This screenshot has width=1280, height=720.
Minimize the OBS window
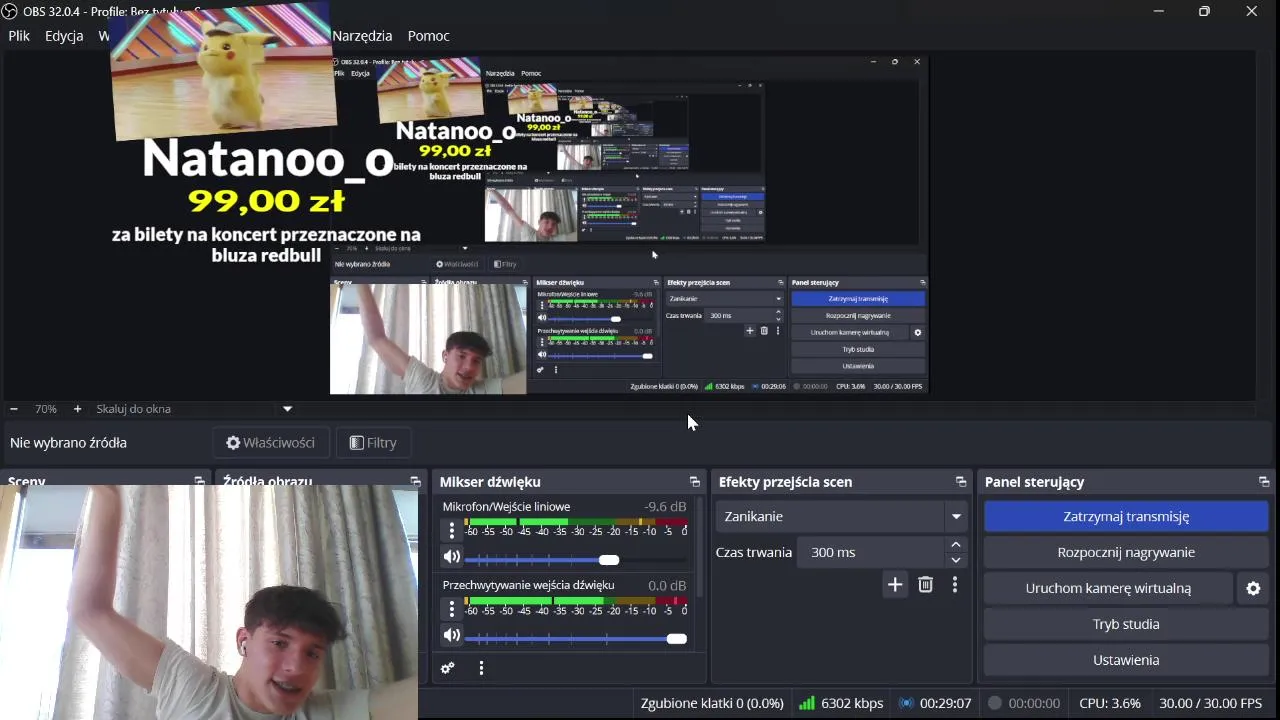1158,11
